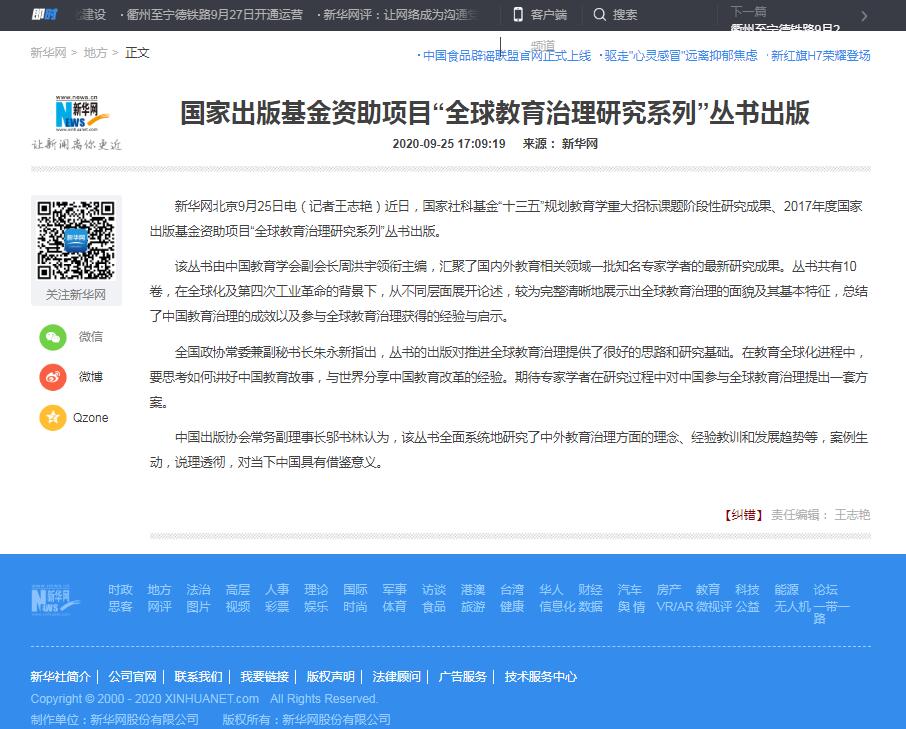Click the Qzone star icon
Viewport: 906px width, 729px height.
click(x=53, y=417)
